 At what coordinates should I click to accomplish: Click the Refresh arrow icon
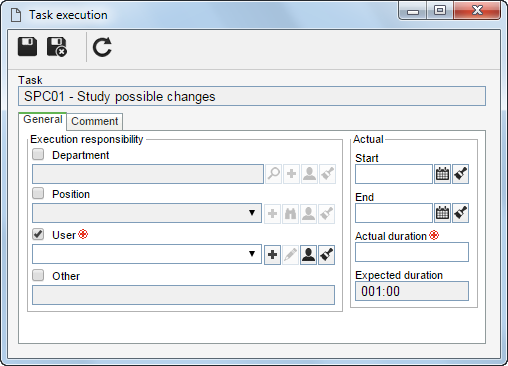102,48
